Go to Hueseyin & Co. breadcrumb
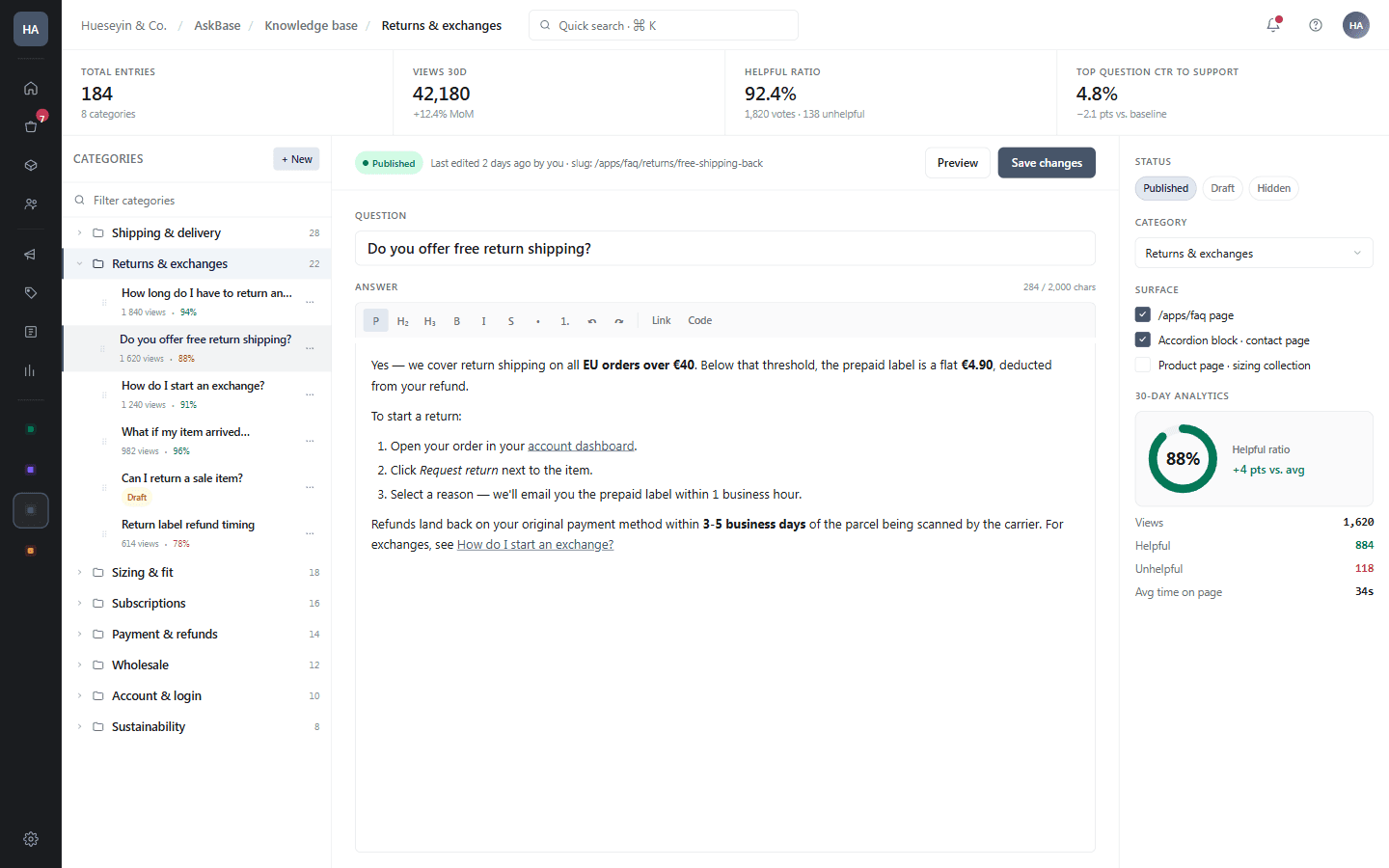This screenshot has width=1389, height=868. (123, 25)
